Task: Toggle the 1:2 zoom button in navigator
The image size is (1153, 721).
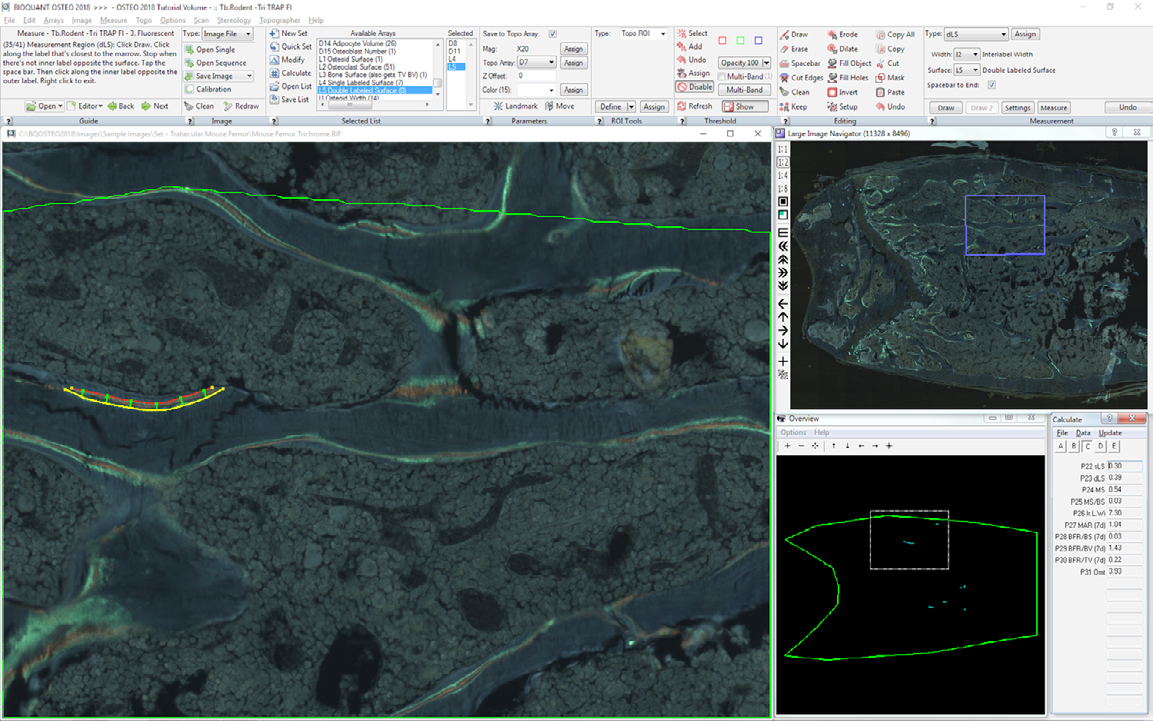Action: [x=783, y=162]
